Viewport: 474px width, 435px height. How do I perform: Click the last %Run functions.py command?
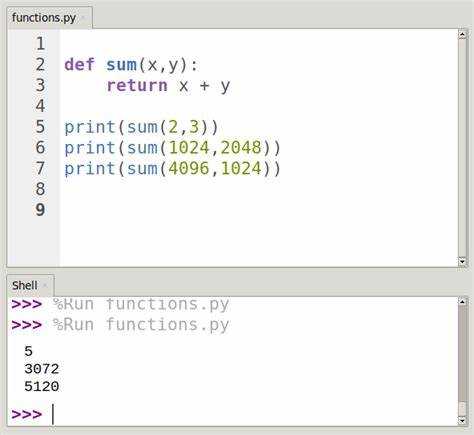141,325
